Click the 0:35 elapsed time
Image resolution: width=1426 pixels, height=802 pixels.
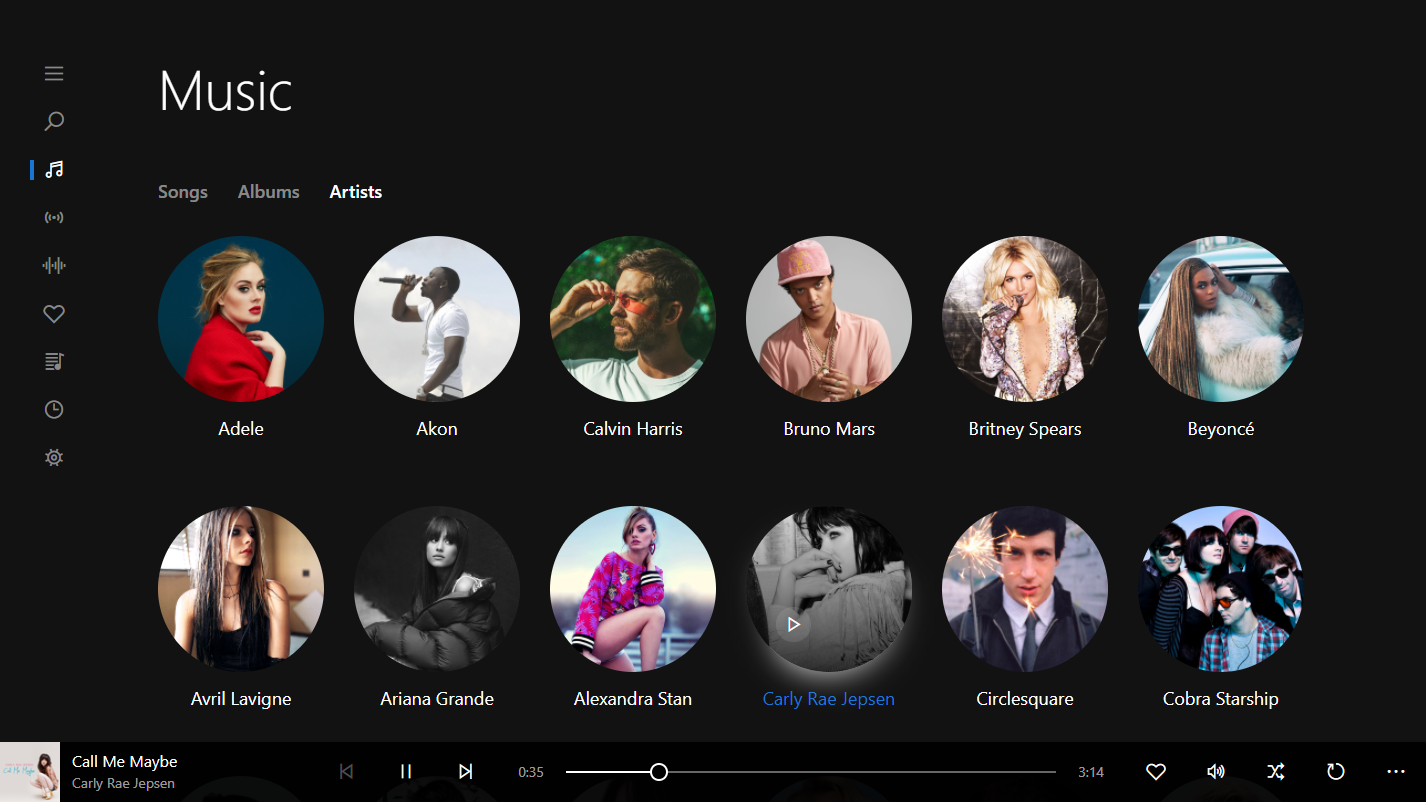coord(531,772)
